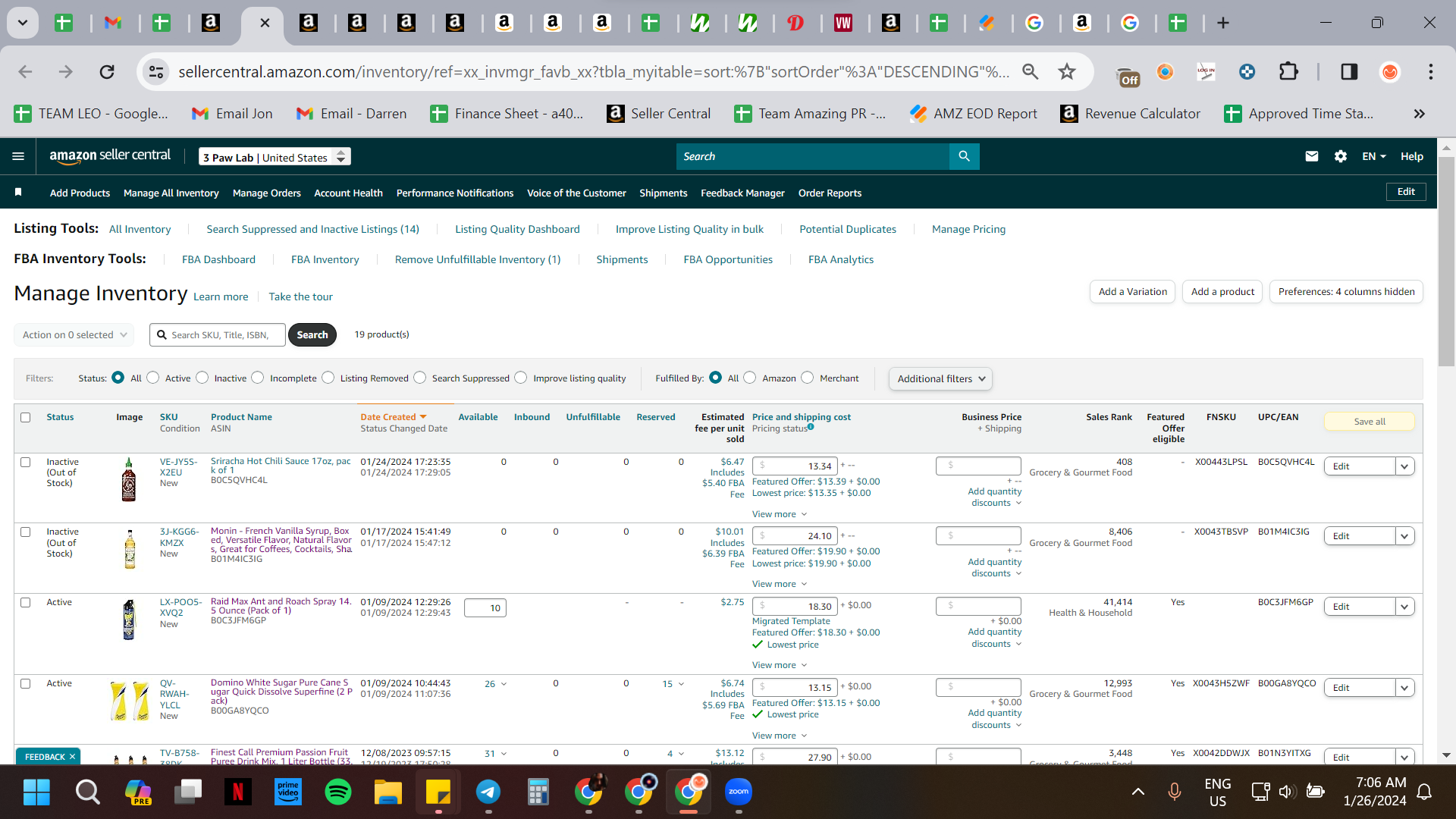Open Windows Start menu
Screen dimensions: 1456x819
[x=36, y=792]
